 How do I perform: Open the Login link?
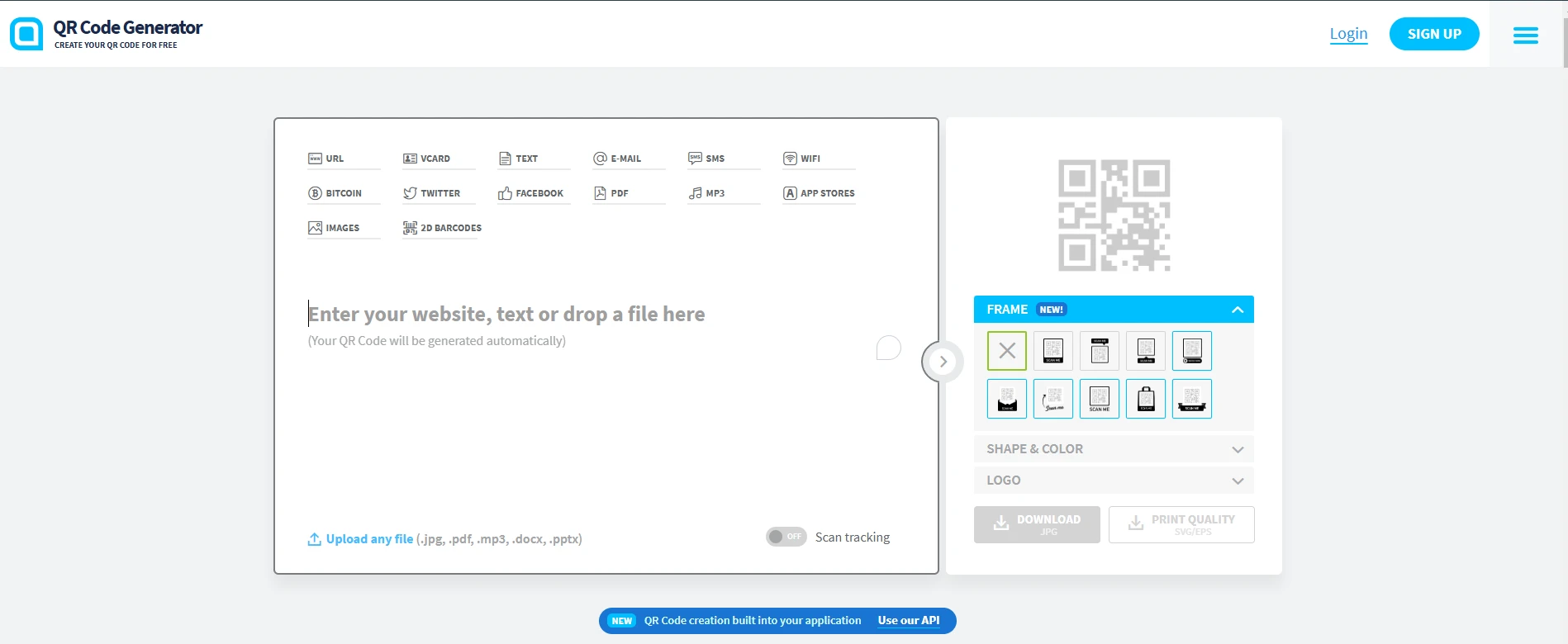tap(1348, 34)
